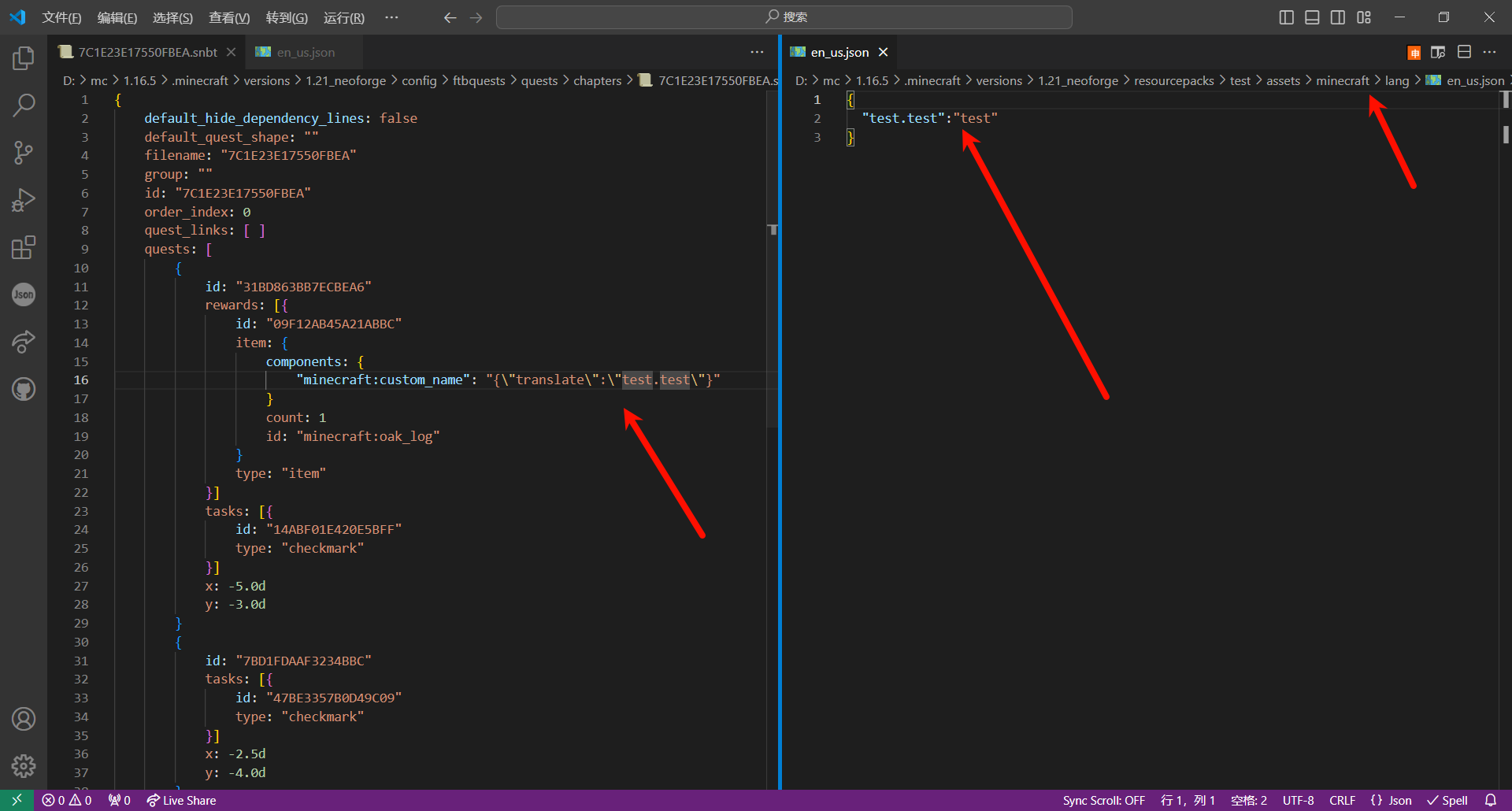The height and width of the screenshot is (811, 1512).
Task: Open the GitHub view in activity bar
Action: tap(24, 389)
